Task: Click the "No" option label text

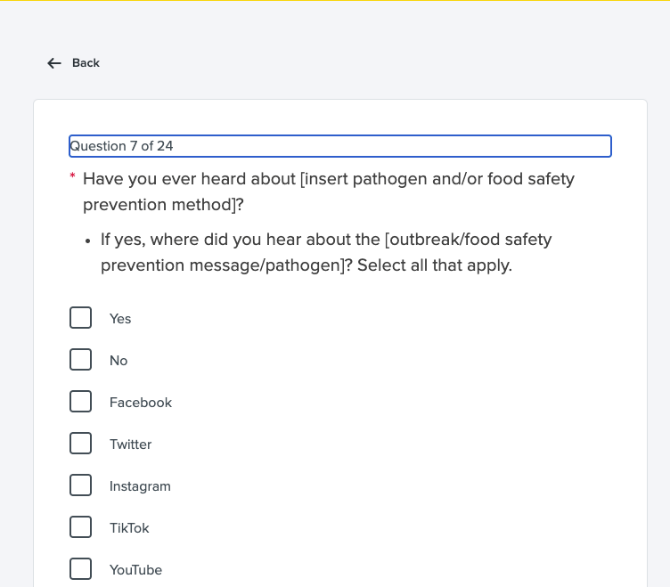Action: tap(119, 361)
